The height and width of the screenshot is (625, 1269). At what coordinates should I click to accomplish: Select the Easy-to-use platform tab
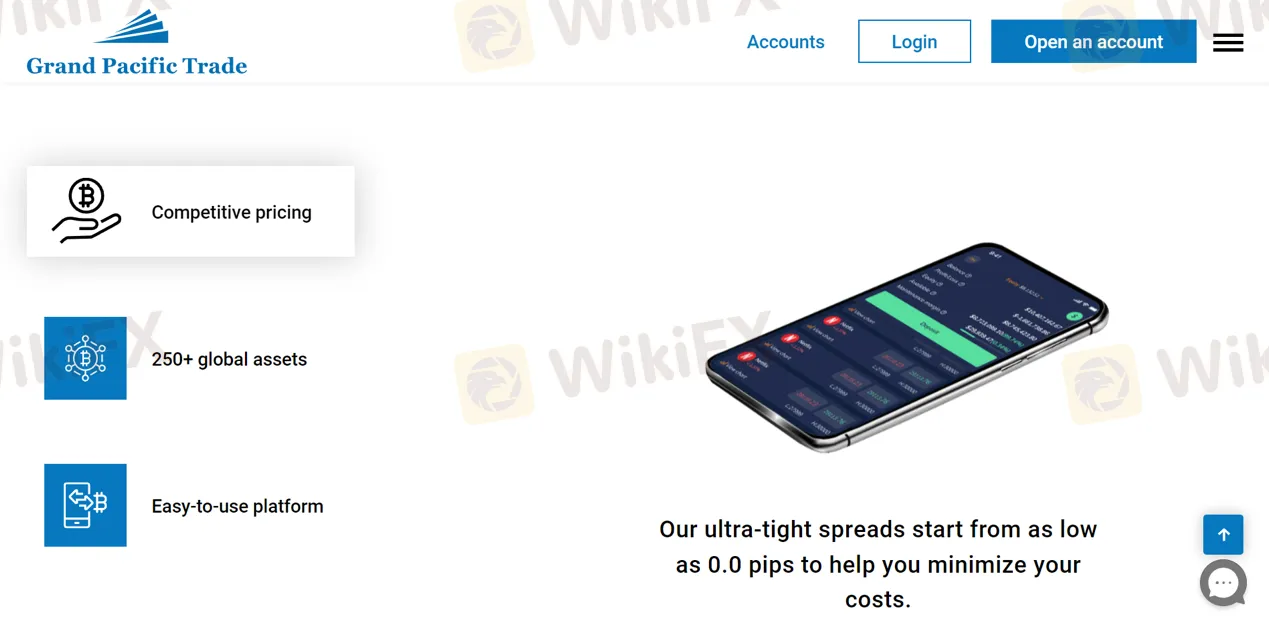tap(190, 505)
